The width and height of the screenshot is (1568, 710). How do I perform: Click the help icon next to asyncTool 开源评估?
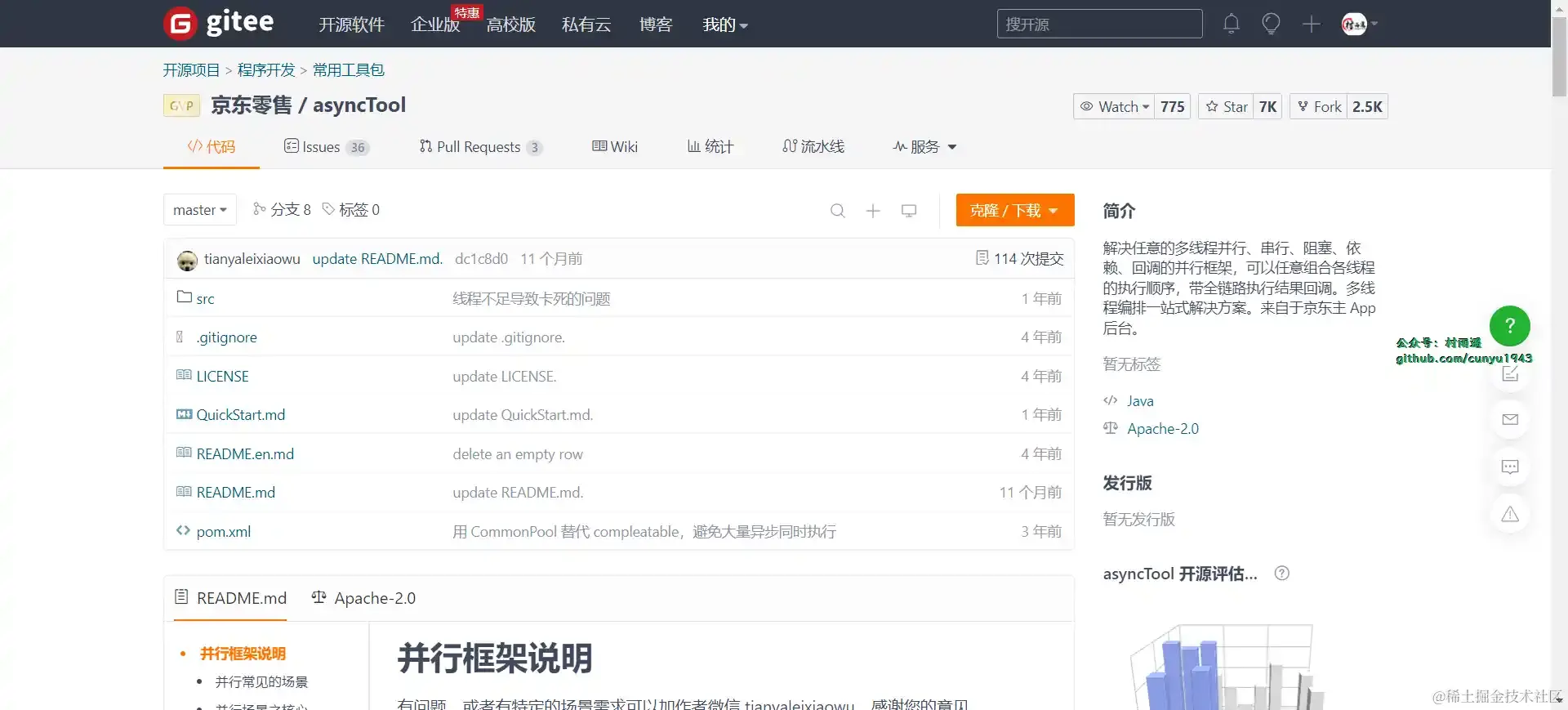[x=1282, y=574]
